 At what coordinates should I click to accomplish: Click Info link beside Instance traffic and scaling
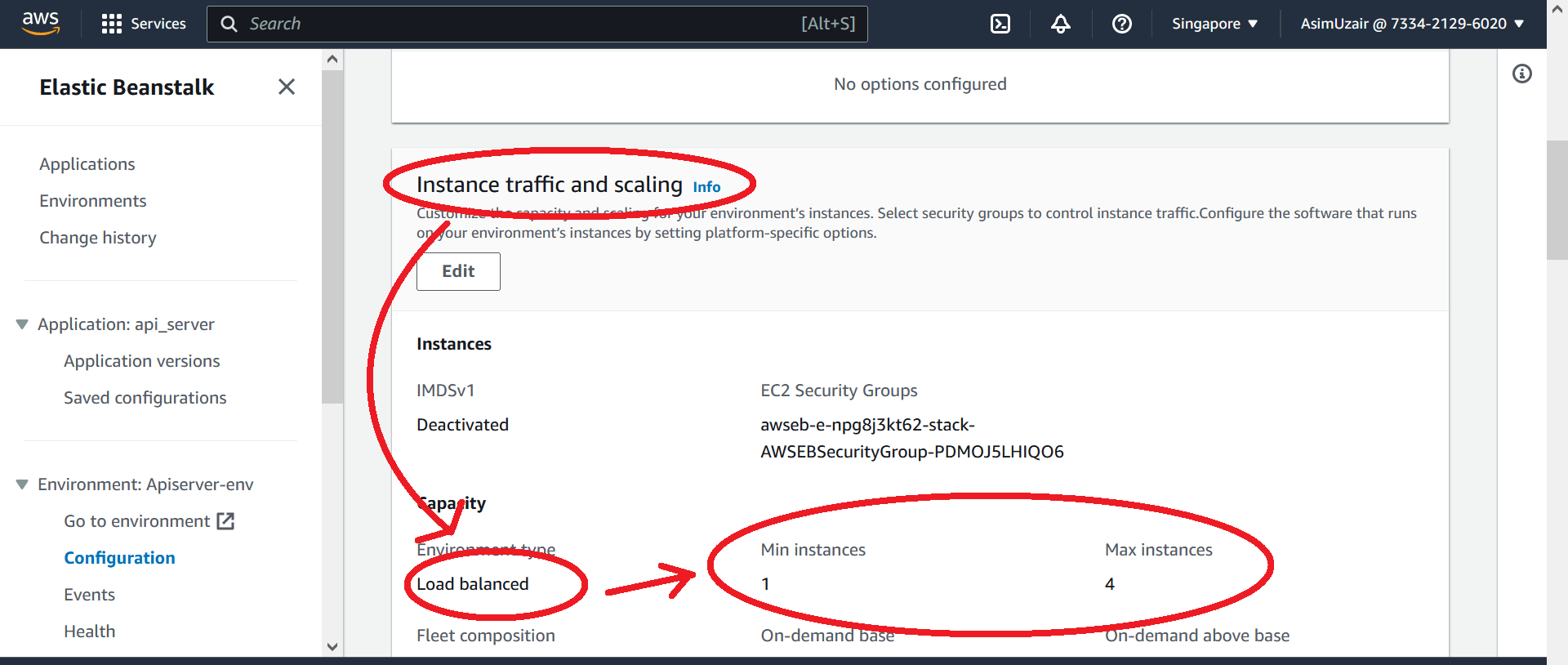point(706,187)
